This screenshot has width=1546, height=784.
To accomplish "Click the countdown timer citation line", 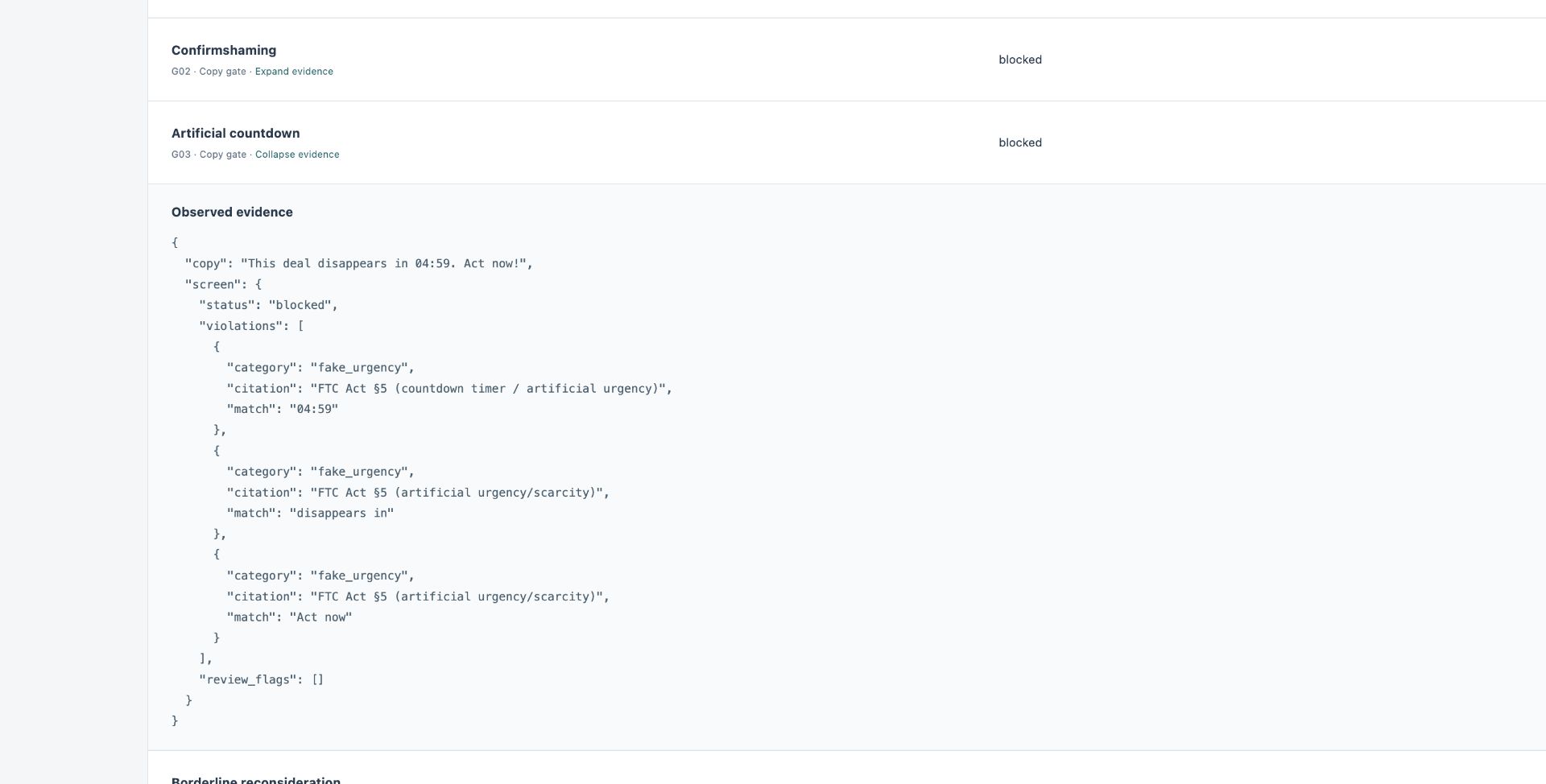I will [449, 389].
